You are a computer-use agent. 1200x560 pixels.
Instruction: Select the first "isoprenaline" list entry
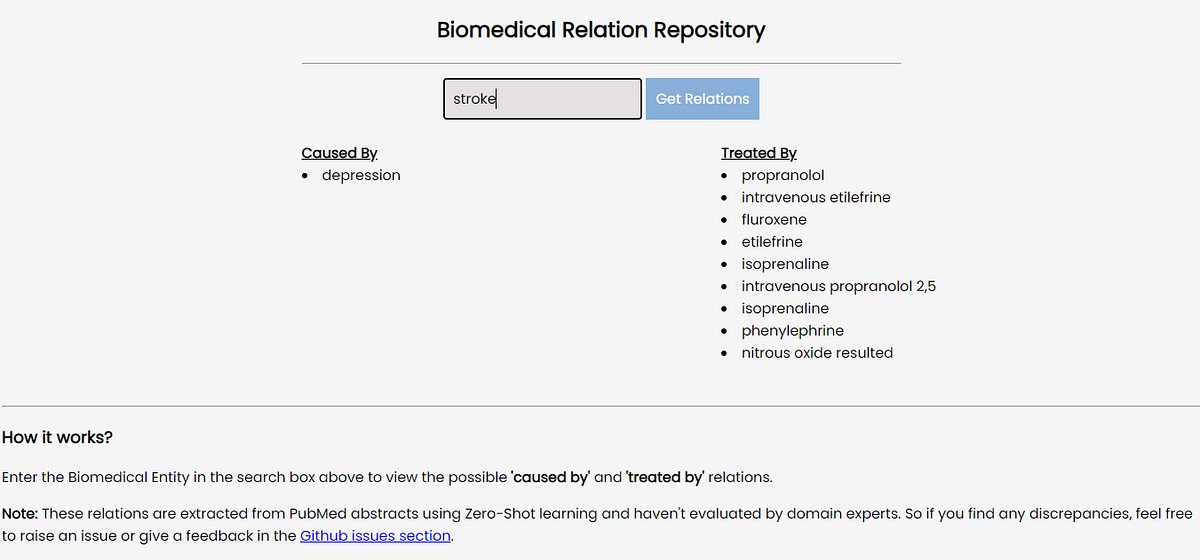pos(784,264)
